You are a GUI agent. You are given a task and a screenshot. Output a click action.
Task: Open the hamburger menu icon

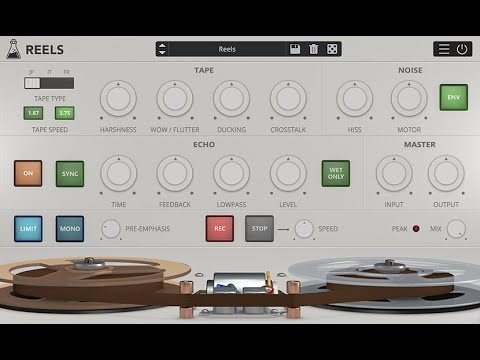[x=444, y=49]
